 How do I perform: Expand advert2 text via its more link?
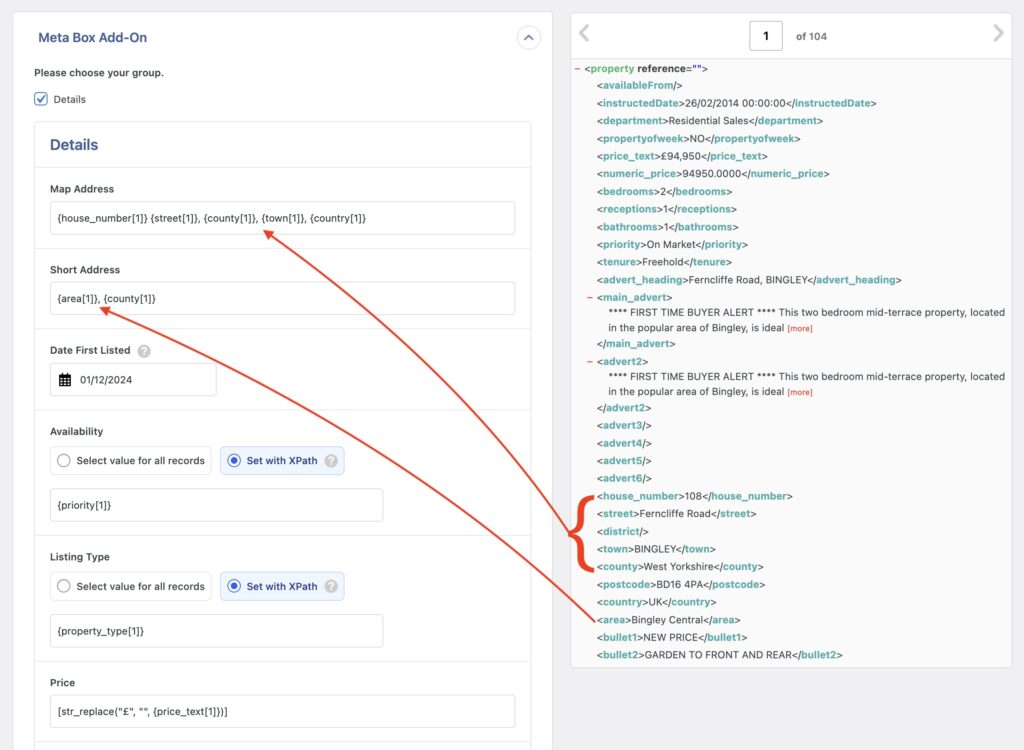798,392
